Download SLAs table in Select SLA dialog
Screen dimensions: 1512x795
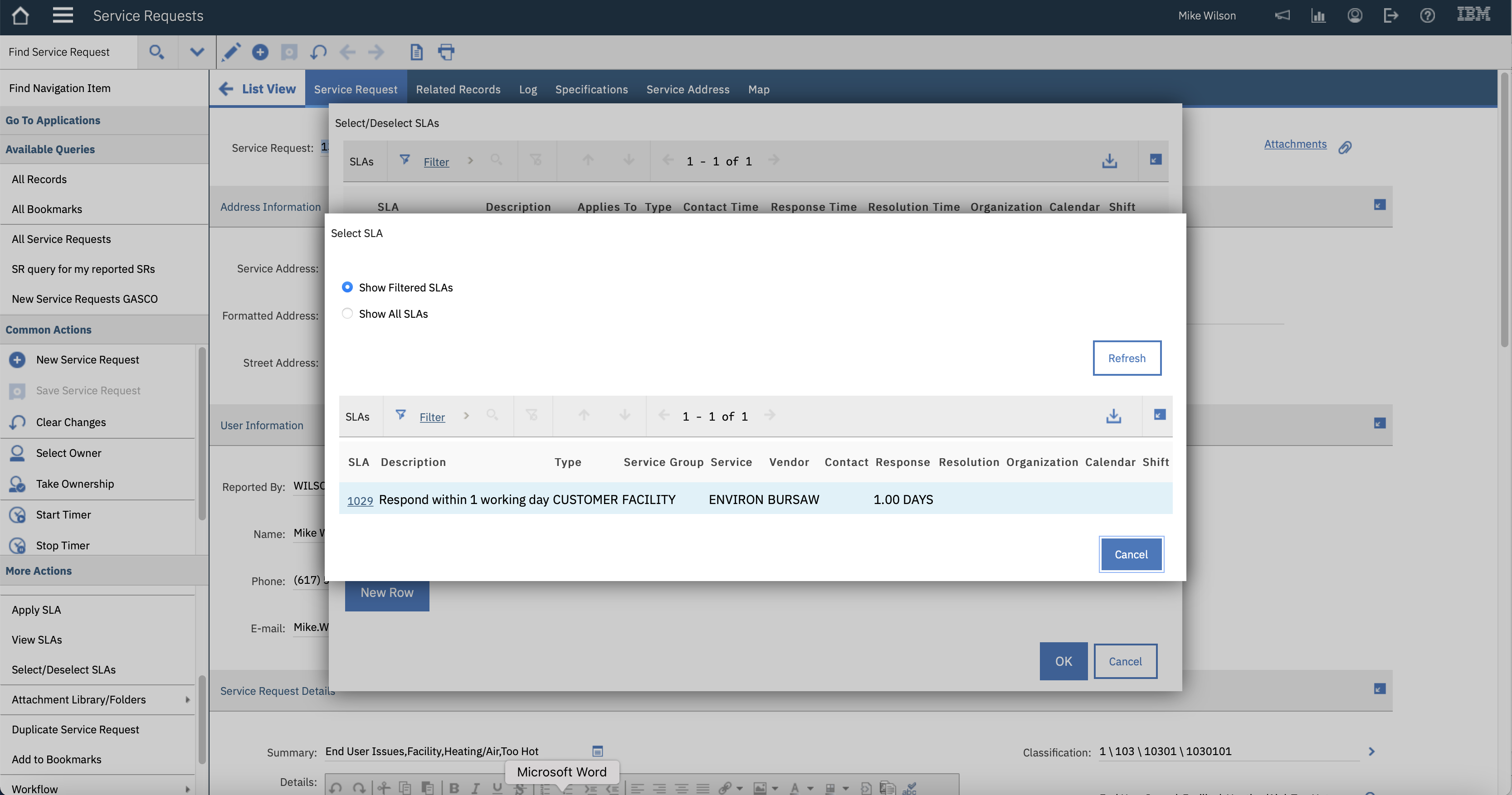[1113, 416]
